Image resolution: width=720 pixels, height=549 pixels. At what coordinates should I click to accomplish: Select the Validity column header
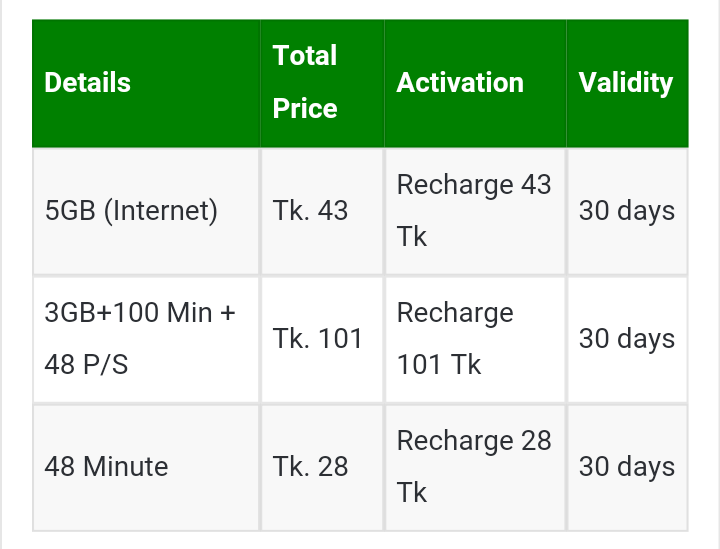pos(626,82)
